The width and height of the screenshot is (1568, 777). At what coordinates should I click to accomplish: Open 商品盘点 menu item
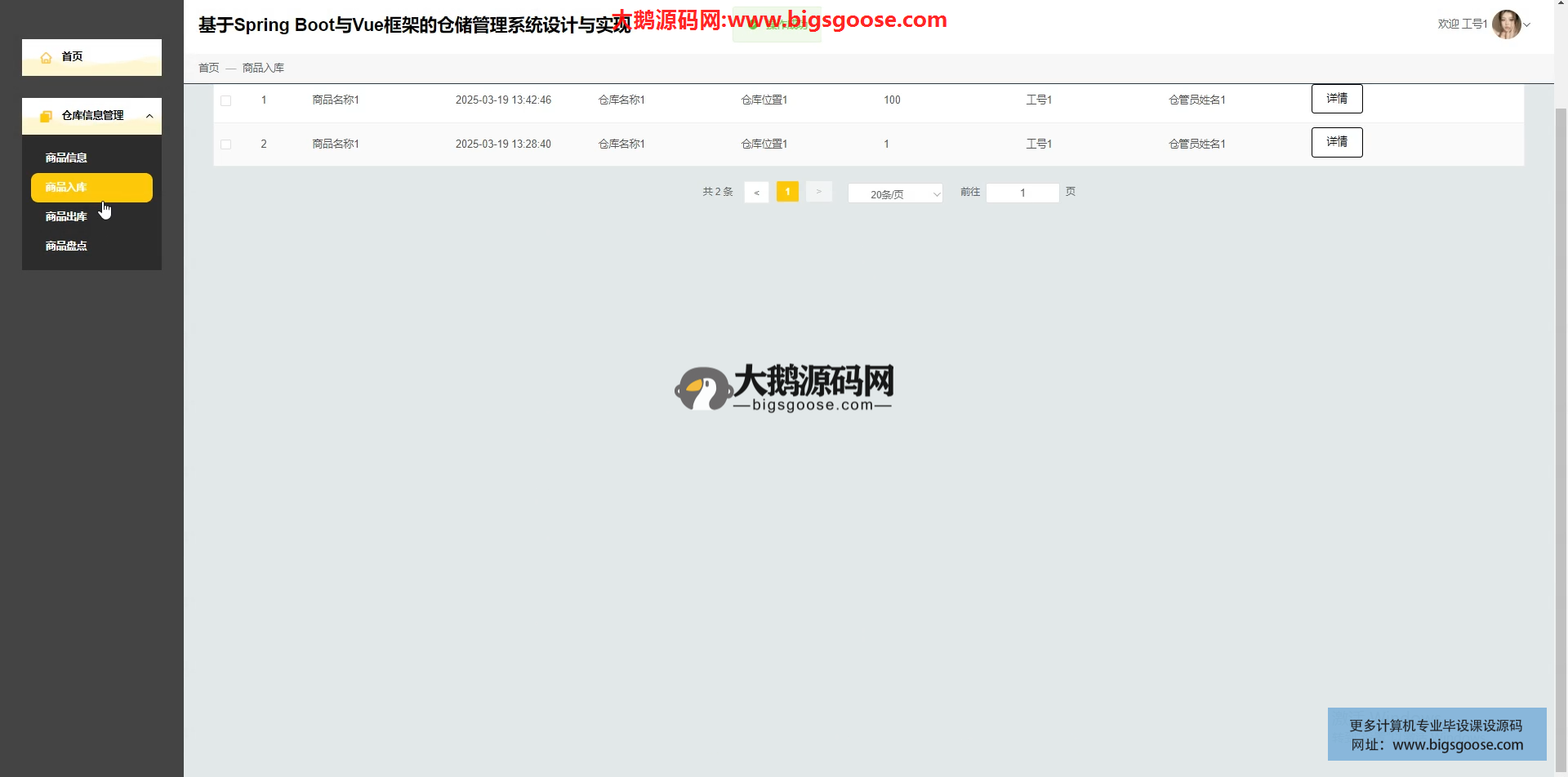coord(66,246)
